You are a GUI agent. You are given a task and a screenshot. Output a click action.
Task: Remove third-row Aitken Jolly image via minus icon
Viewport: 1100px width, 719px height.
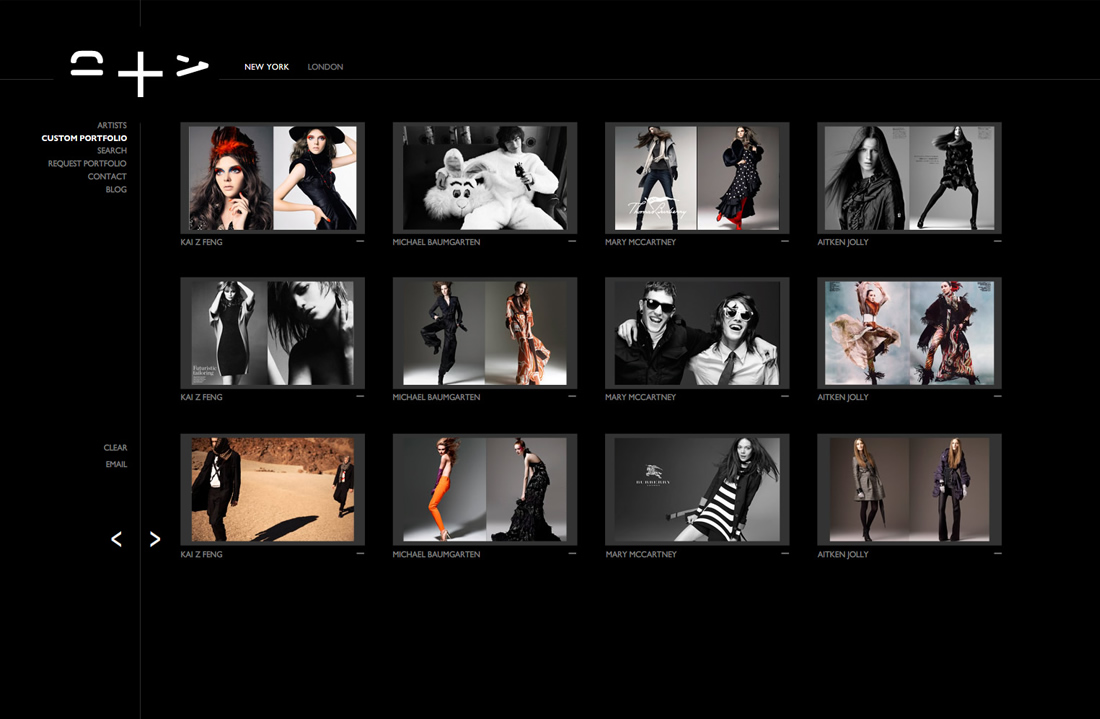(997, 553)
